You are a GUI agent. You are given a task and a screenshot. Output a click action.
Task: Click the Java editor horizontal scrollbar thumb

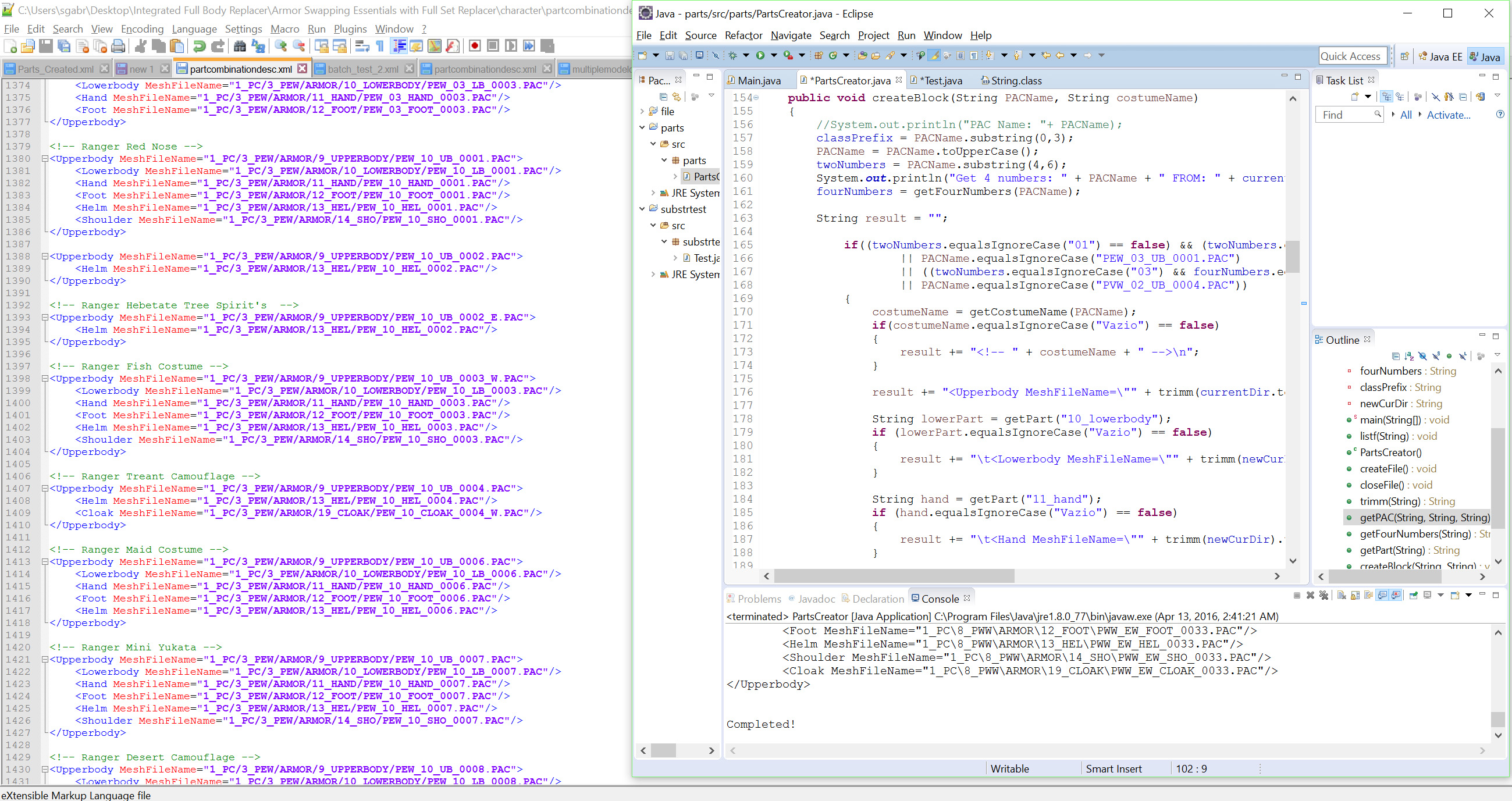(x=894, y=576)
